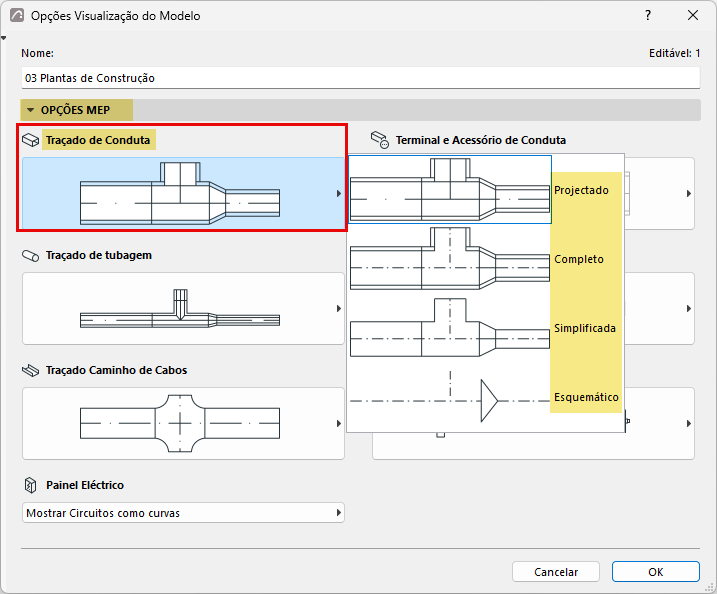Open the Traçado de Conduta preview dropdown
This screenshot has height=594, width=717.
coord(183,193)
